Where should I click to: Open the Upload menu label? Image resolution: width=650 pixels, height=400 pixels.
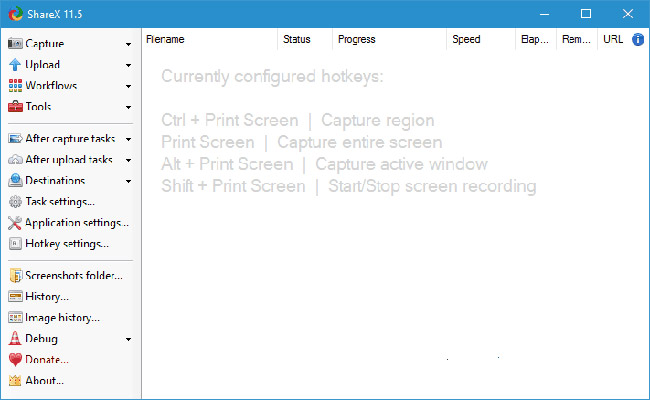tap(43, 65)
